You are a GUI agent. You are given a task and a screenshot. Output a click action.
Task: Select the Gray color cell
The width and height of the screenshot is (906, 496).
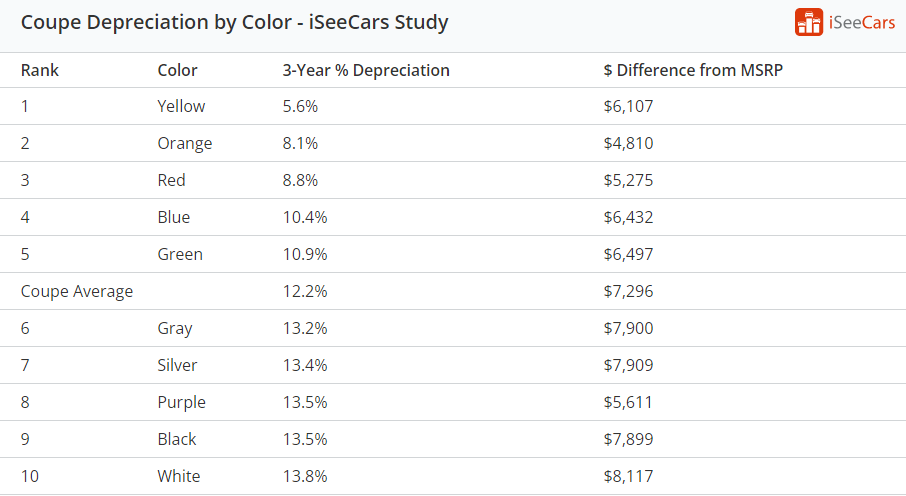[175, 328]
